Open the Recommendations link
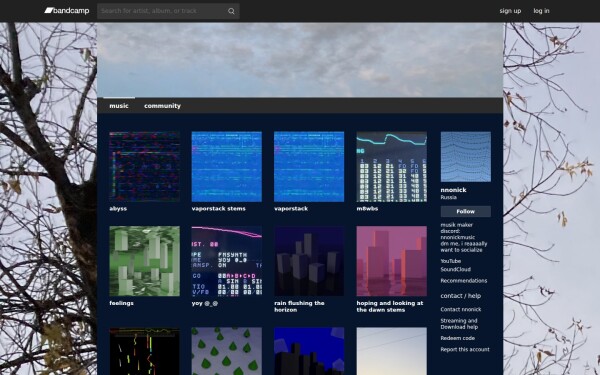 coord(463,281)
